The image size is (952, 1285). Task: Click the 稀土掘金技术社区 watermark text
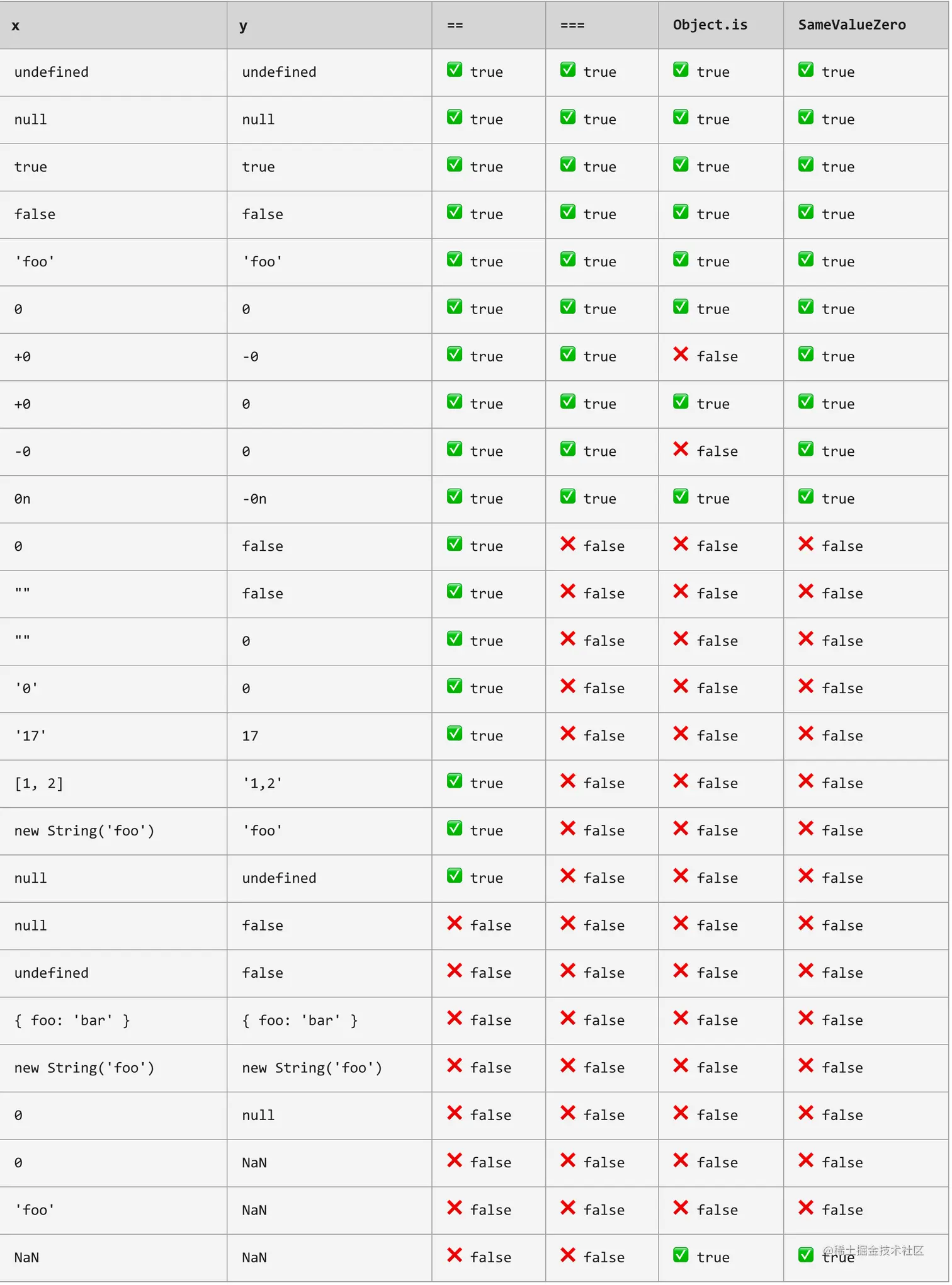click(x=878, y=1250)
